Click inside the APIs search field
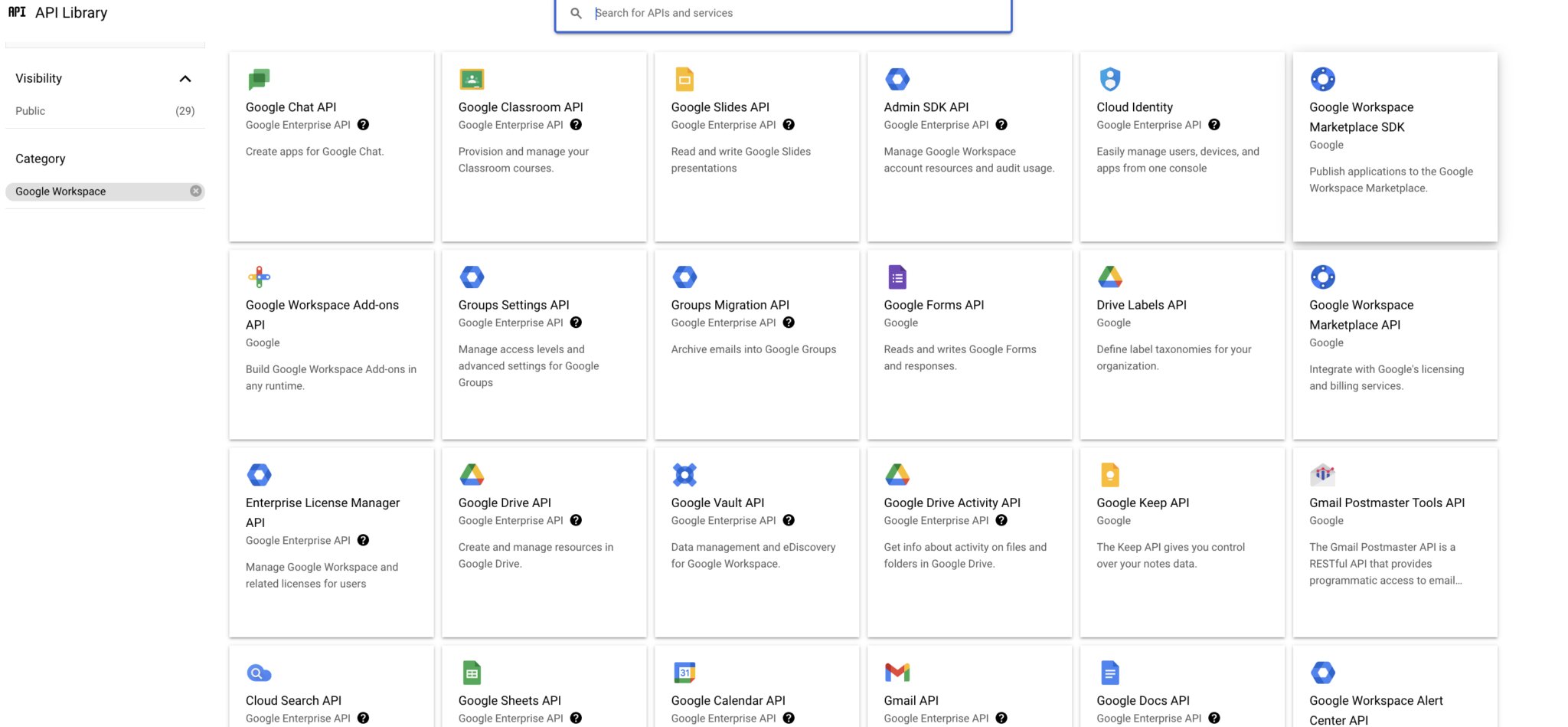Screen dimensions: 1568x727 766,12
